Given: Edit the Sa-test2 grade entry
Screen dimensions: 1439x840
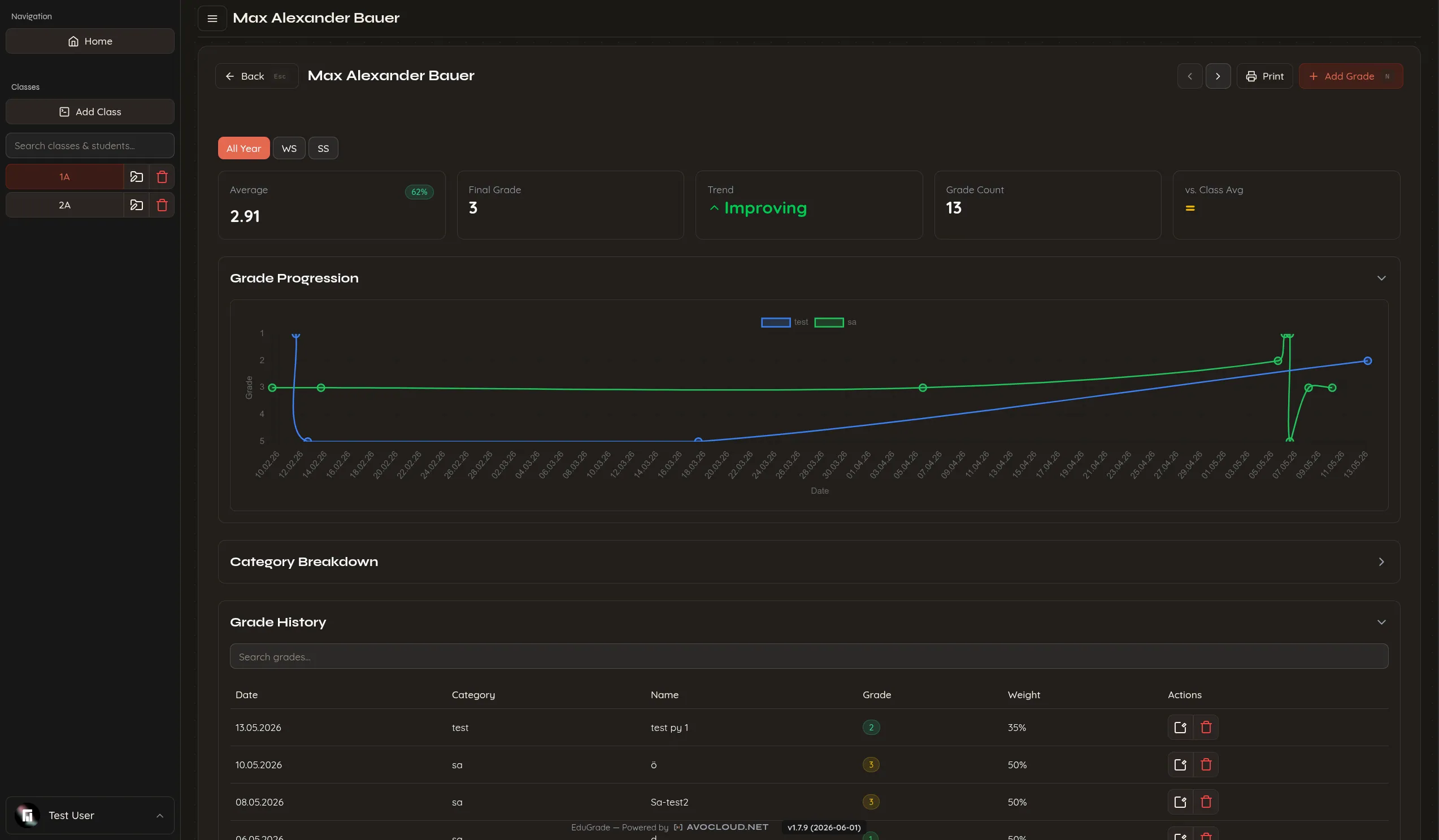Looking at the screenshot, I should (x=1180, y=802).
